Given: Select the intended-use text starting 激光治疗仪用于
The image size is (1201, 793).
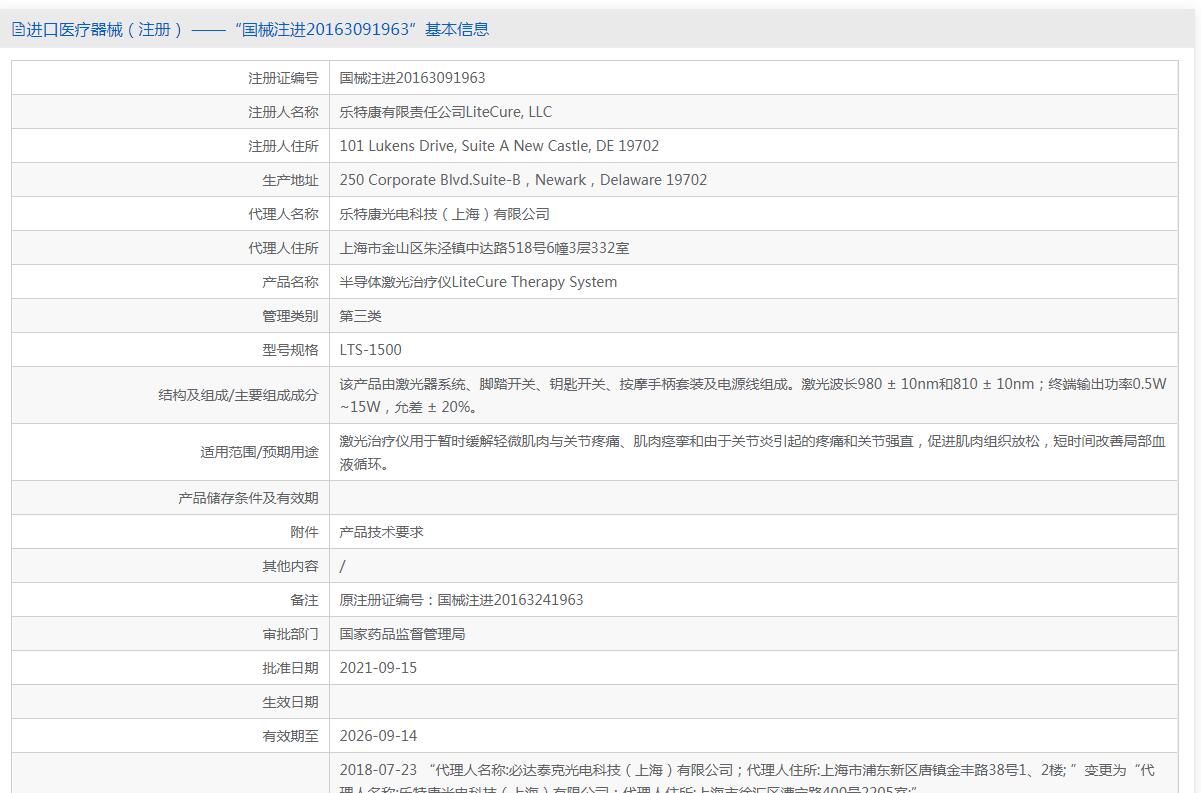Looking at the screenshot, I should point(753,452).
